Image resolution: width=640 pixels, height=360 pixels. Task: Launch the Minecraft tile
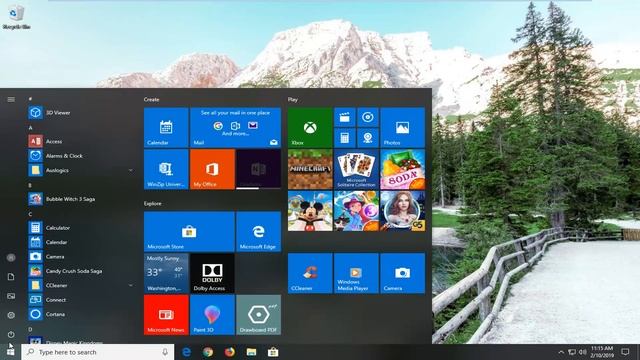click(310, 169)
